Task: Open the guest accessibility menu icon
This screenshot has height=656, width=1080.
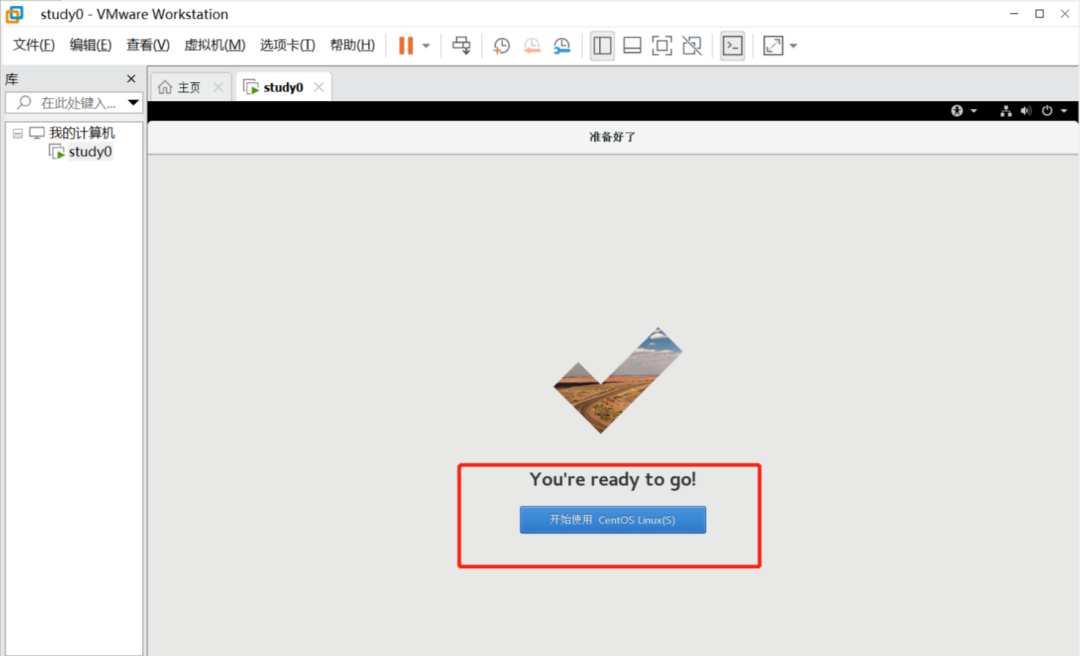Action: point(957,110)
